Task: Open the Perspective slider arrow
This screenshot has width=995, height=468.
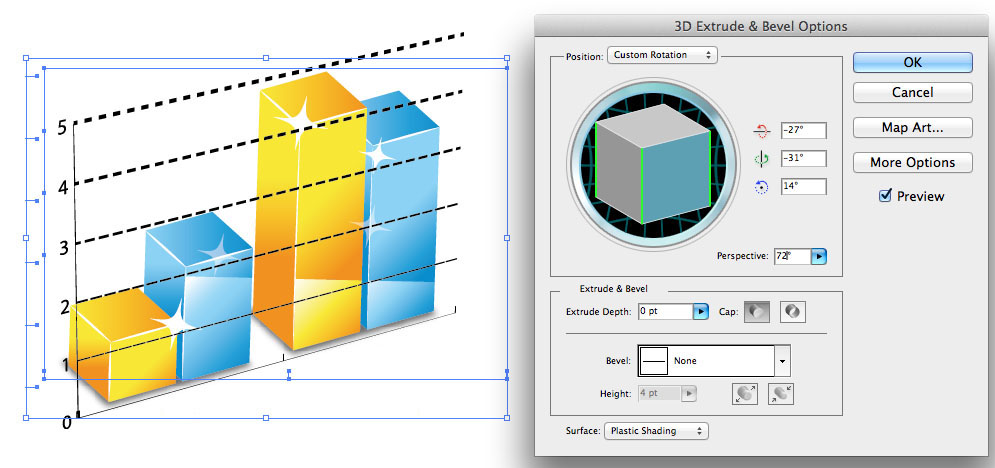Action: click(x=820, y=257)
